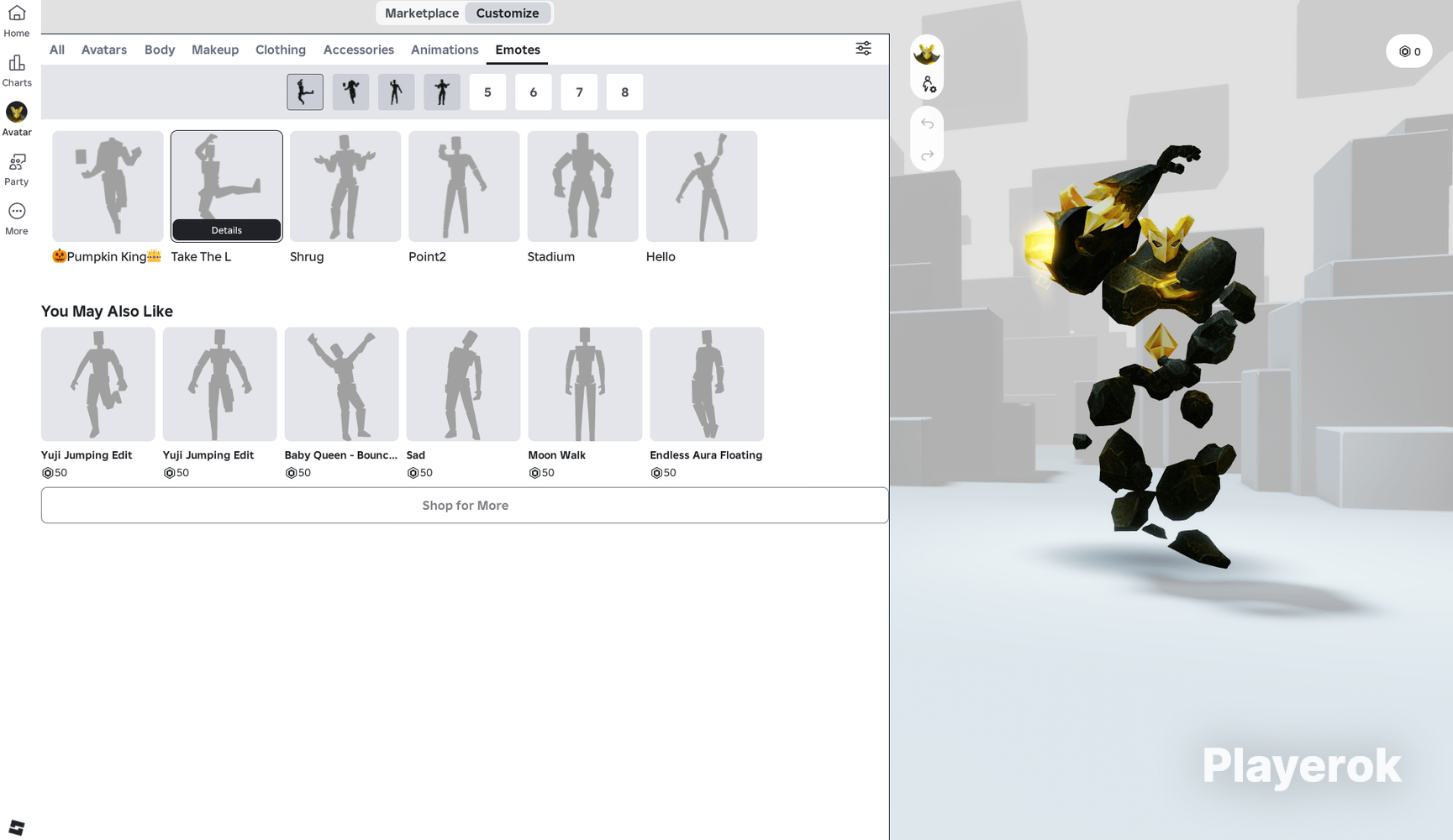Equip the Pumpkin King emote thumbnail

(x=108, y=186)
